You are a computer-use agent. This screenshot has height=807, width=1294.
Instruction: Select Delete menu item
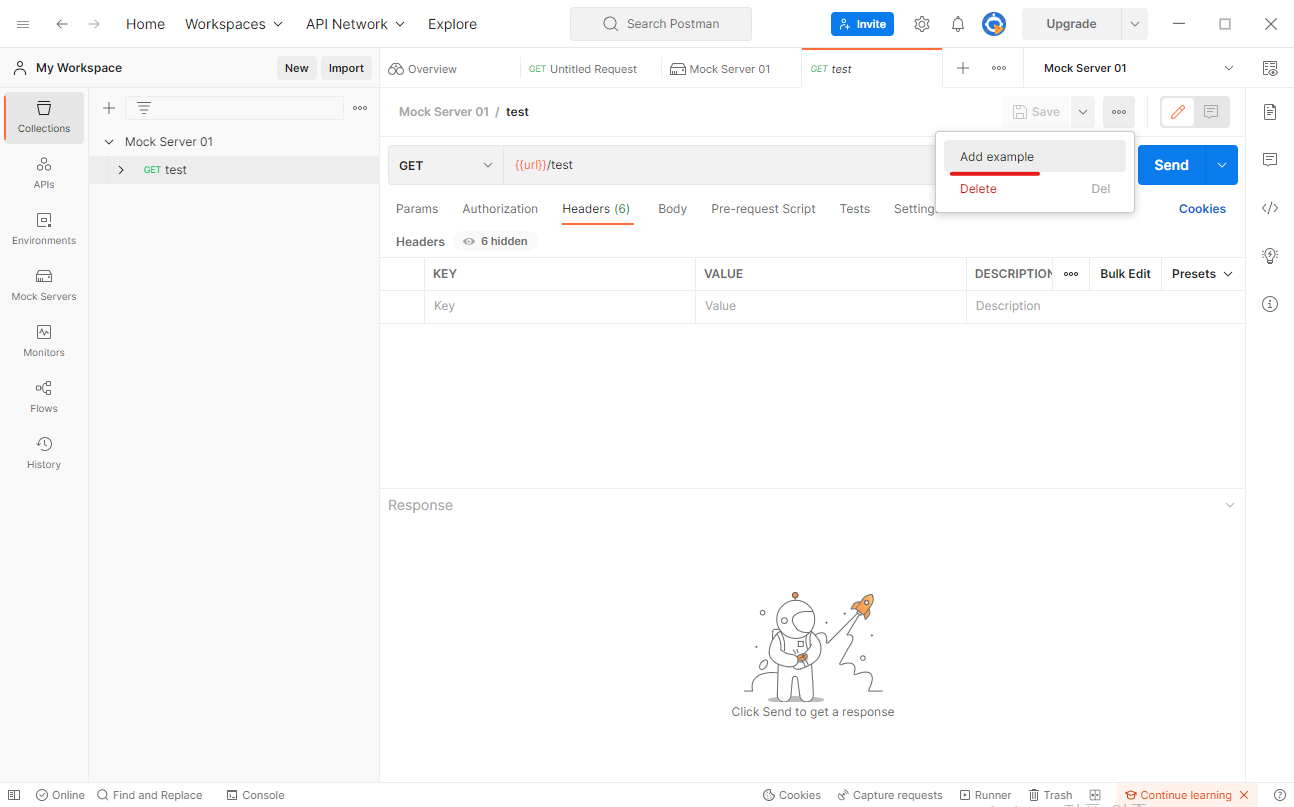coord(1035,189)
